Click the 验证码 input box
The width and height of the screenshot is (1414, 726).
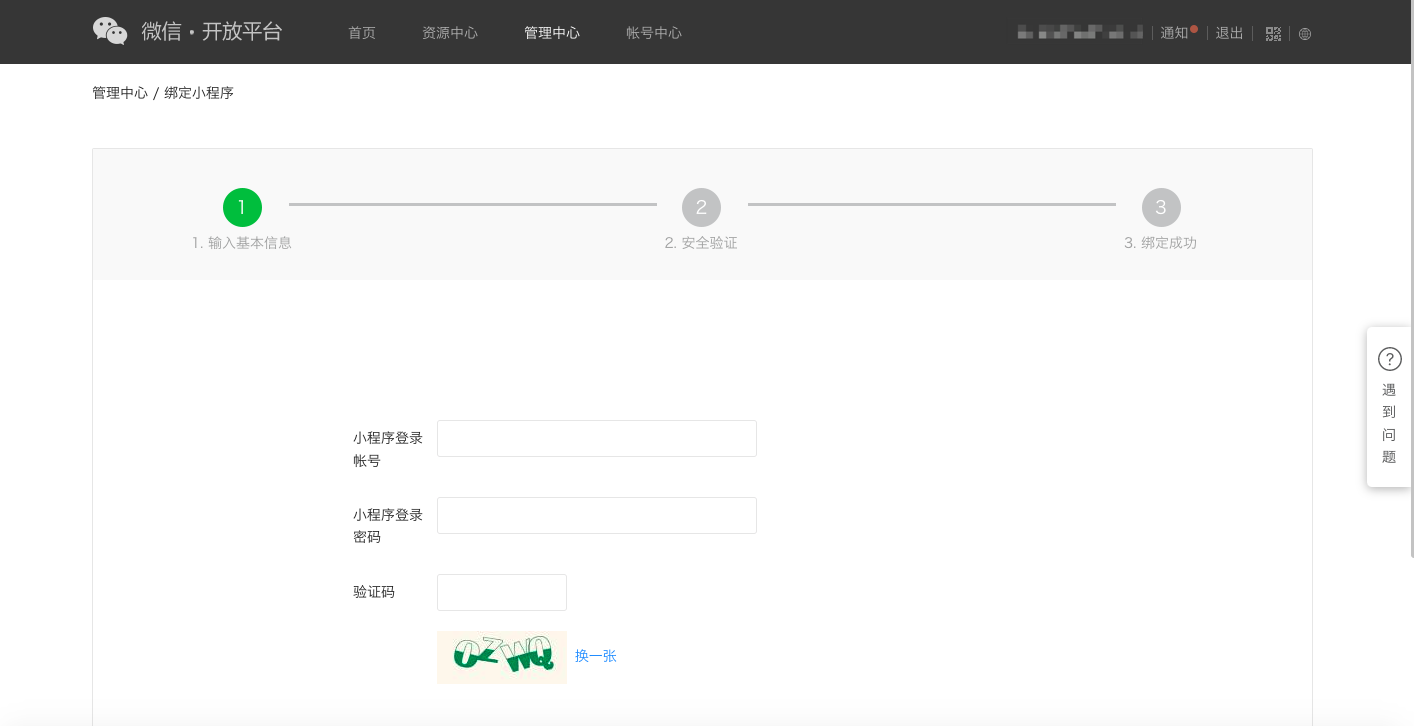[501, 592]
